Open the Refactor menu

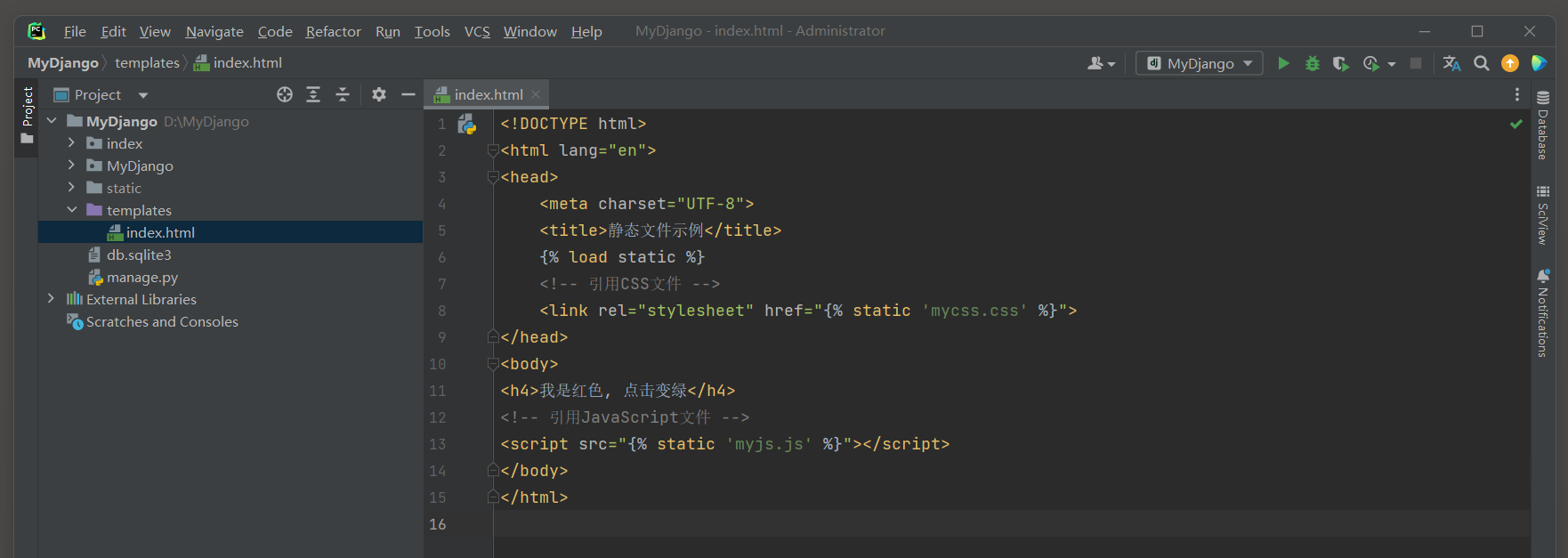point(333,31)
